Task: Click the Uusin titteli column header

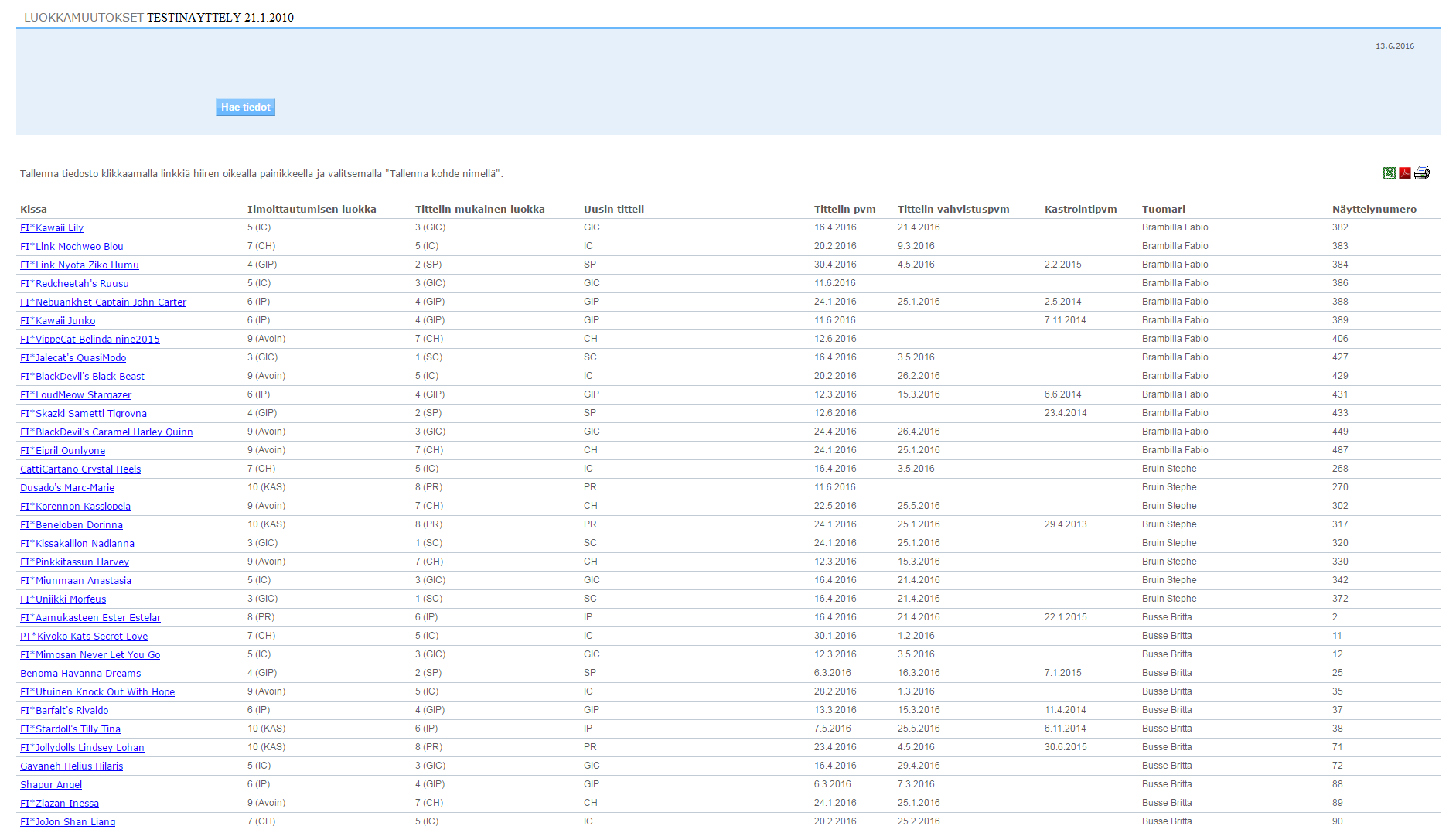Action: pyautogui.click(x=614, y=210)
